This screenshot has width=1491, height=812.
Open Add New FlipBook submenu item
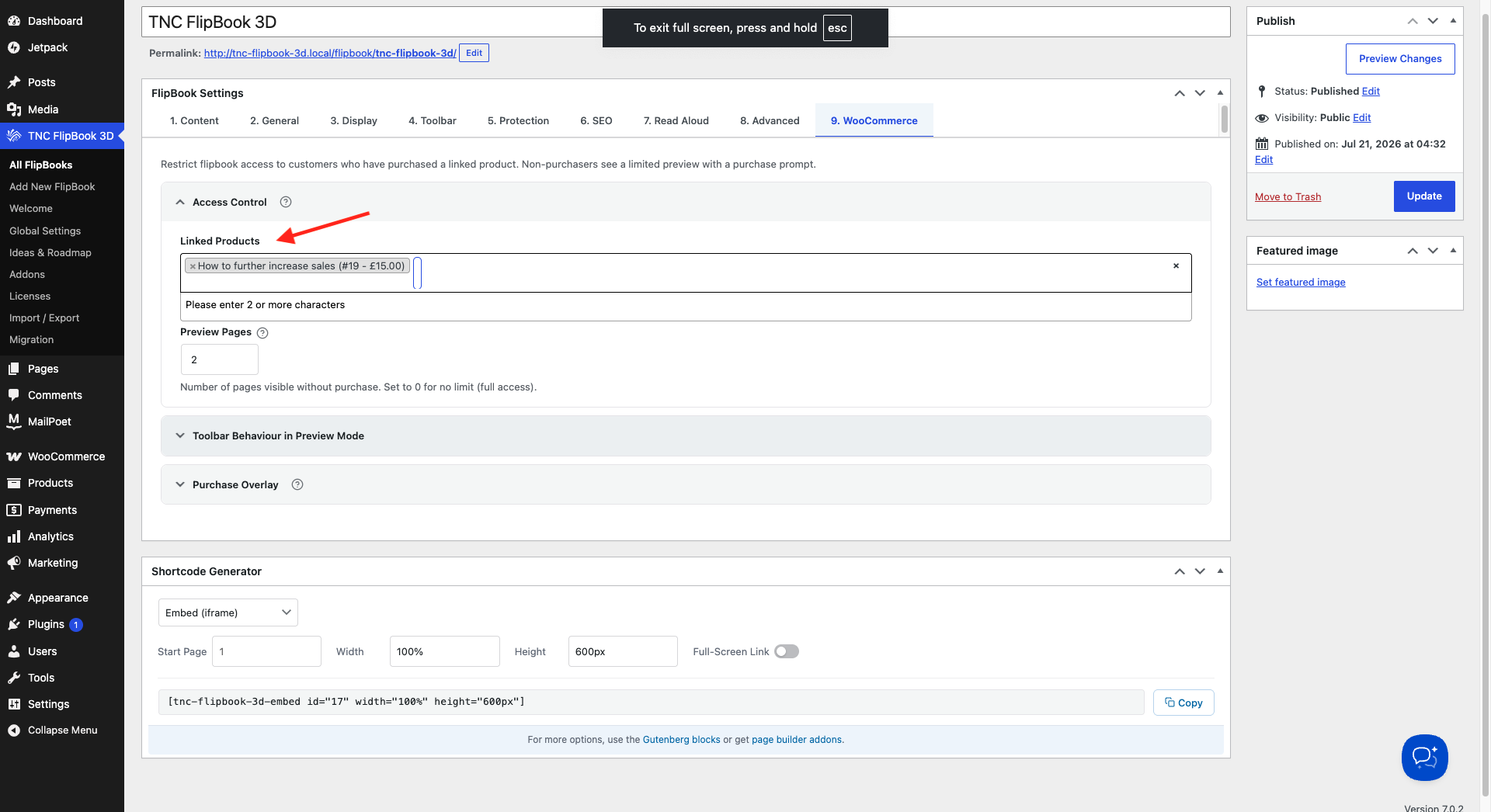tap(52, 186)
